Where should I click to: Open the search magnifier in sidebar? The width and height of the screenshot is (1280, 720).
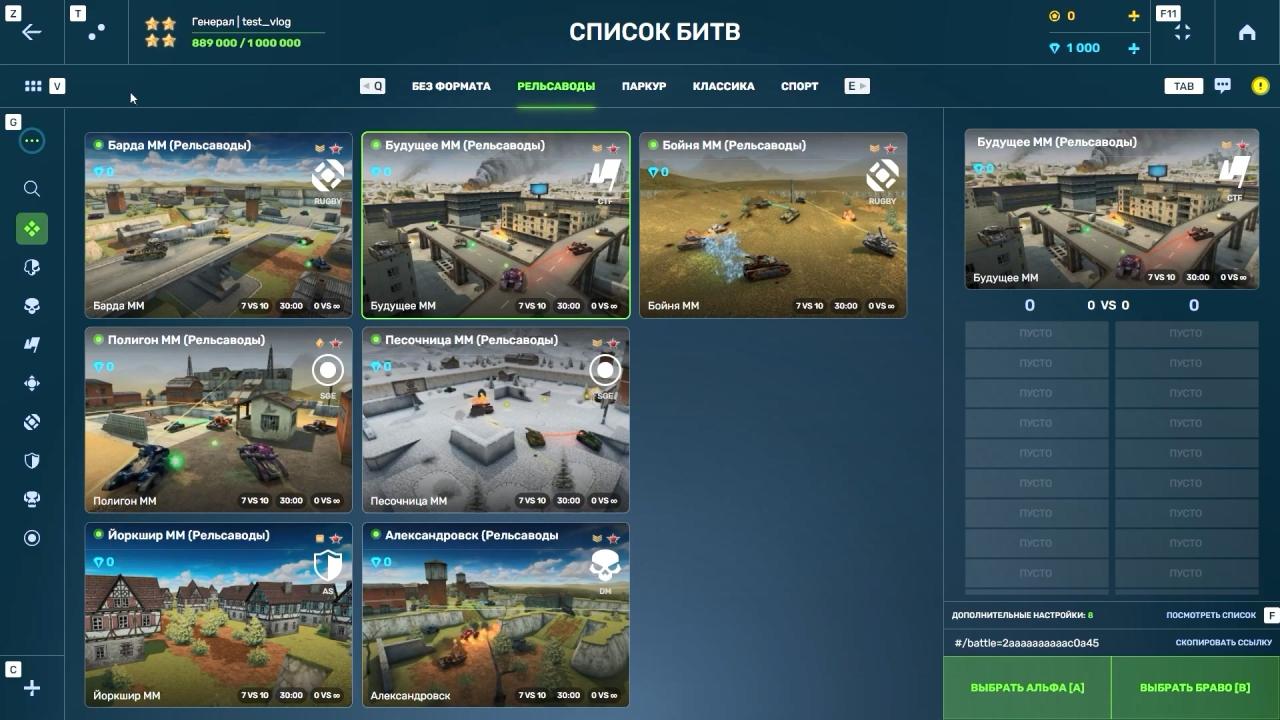[32, 189]
